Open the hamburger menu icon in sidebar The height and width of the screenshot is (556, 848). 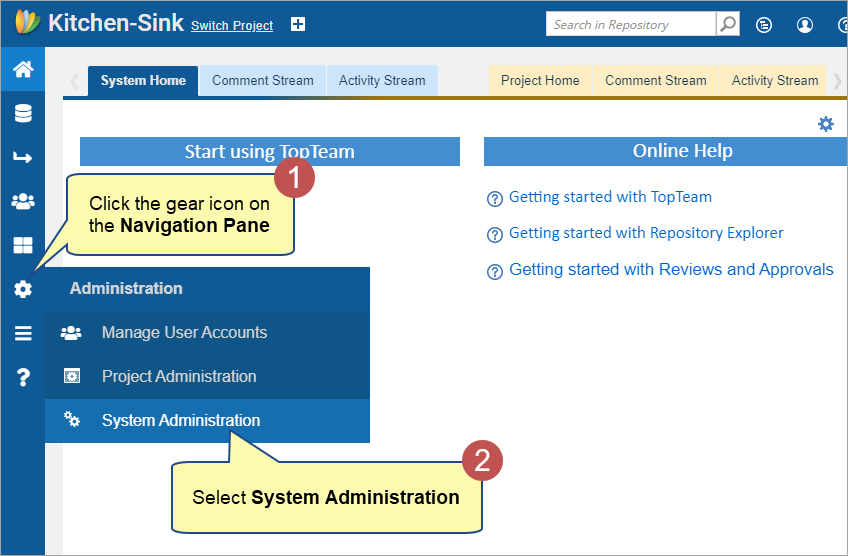23,333
